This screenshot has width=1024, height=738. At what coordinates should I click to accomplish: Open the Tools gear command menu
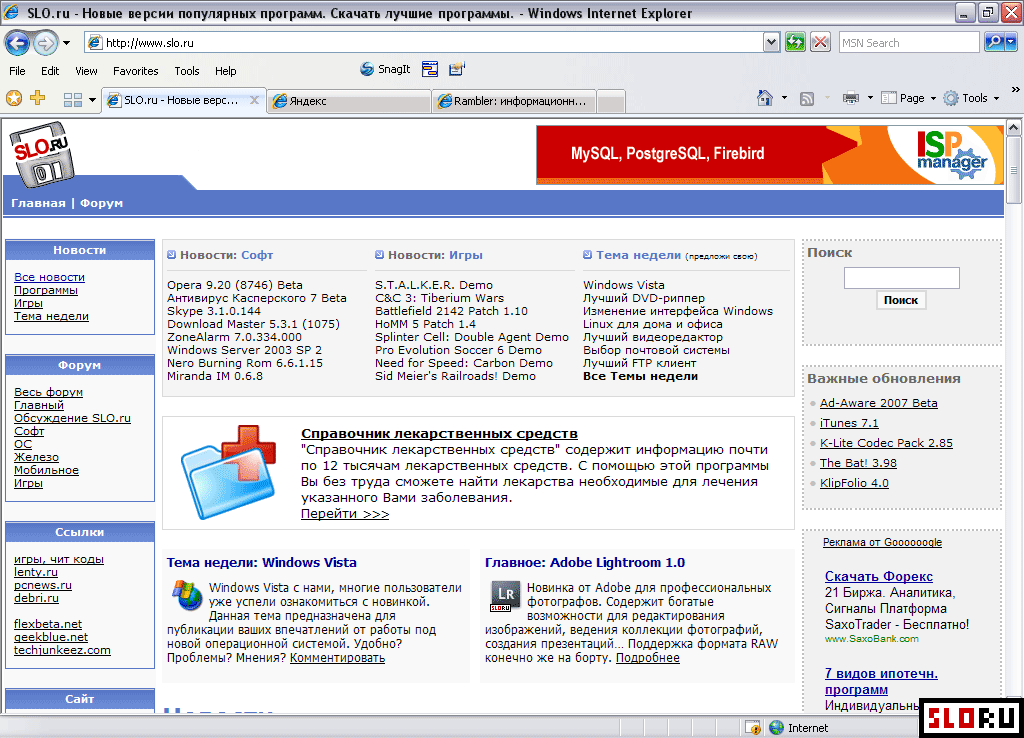[972, 98]
